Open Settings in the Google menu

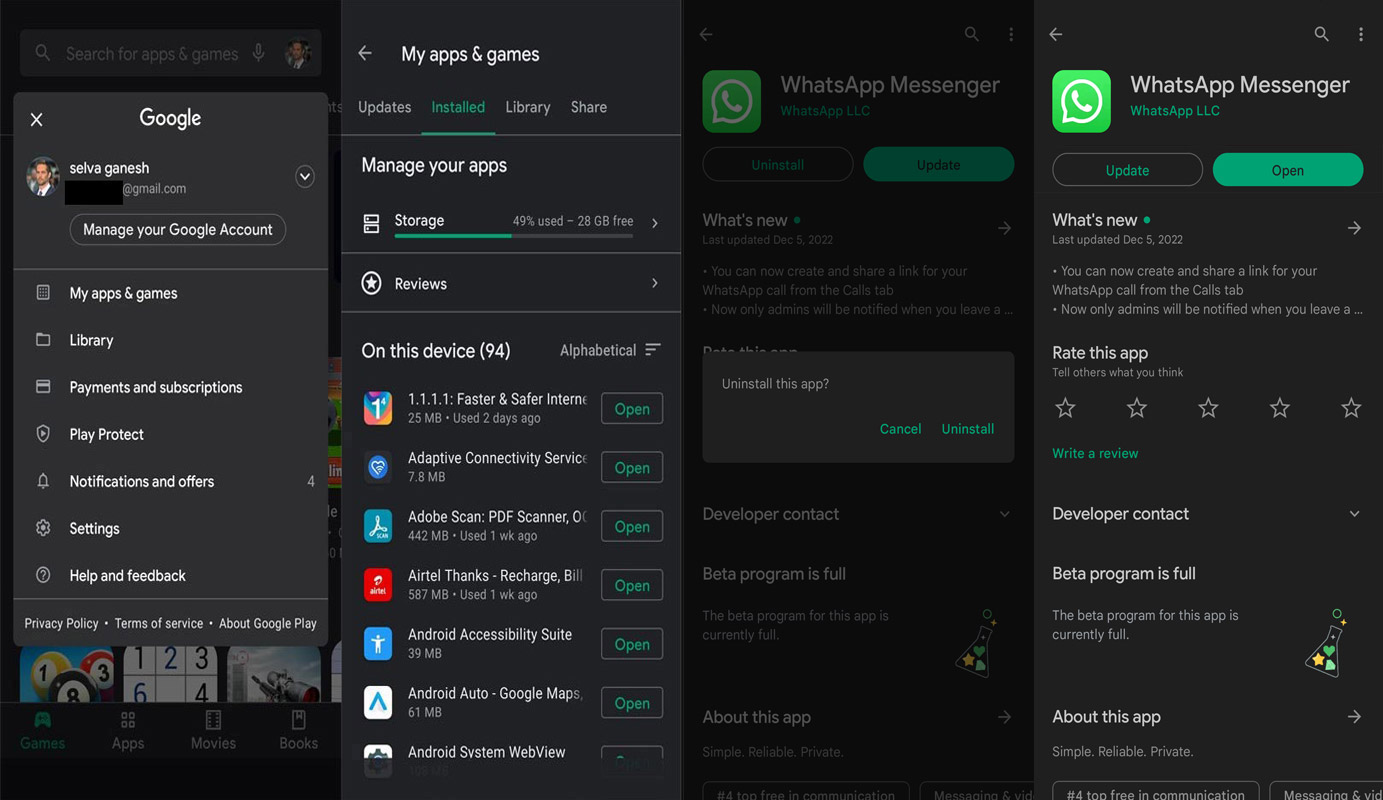(x=170, y=528)
